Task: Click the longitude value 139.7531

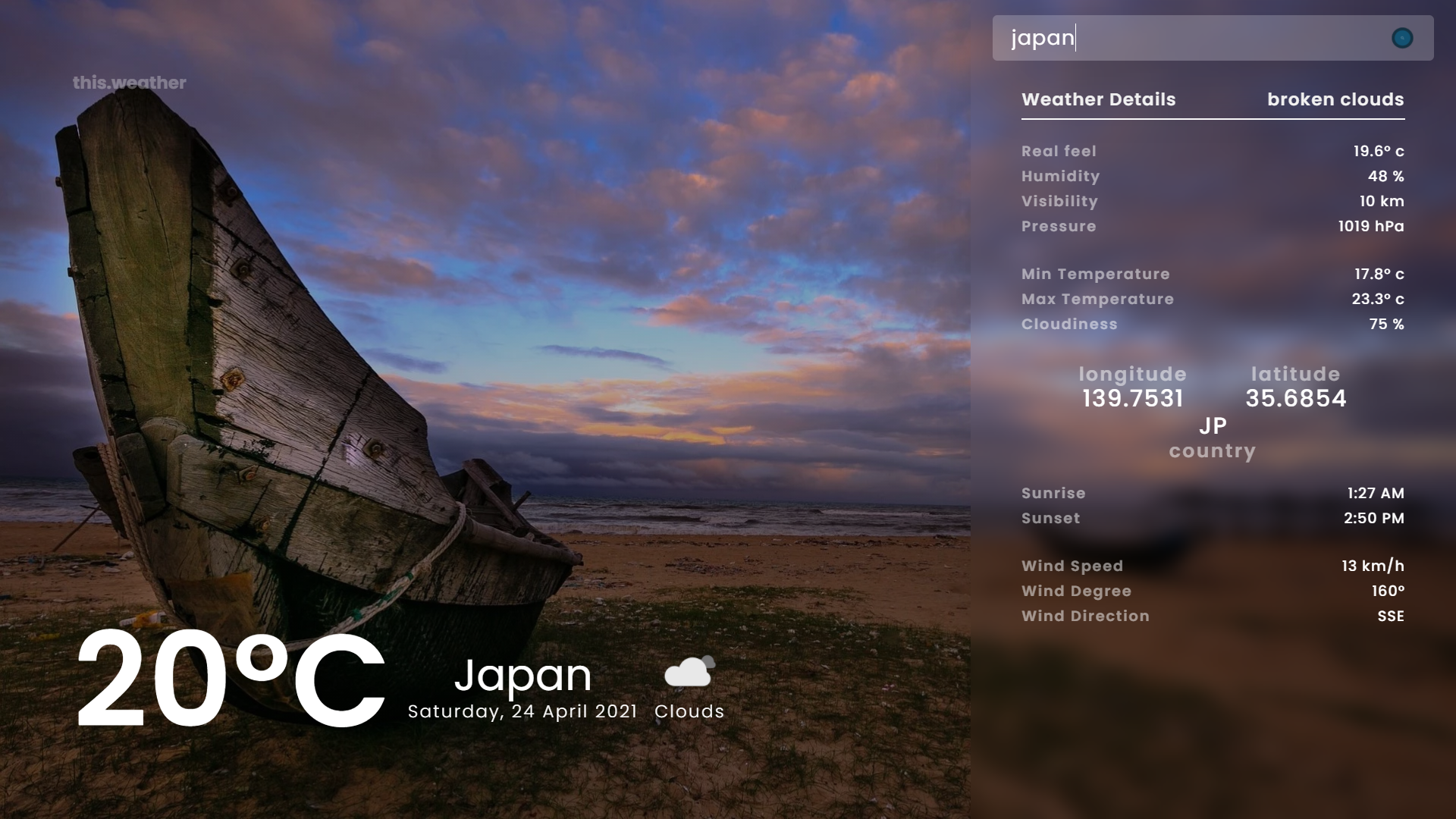Action: pos(1132,398)
